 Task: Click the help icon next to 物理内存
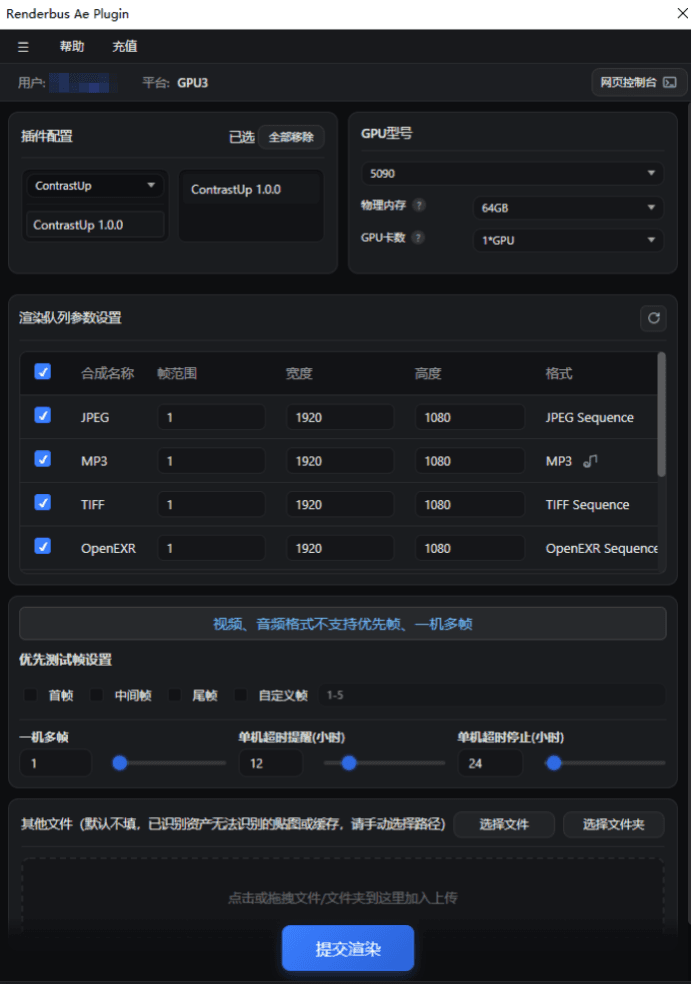[419, 206]
